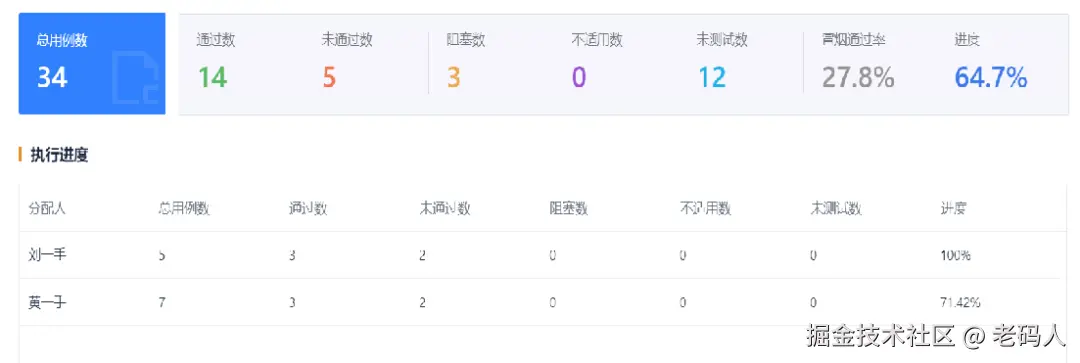Click total cases 5 in 刘一手 row
This screenshot has height=363, width=1080.
point(162,256)
